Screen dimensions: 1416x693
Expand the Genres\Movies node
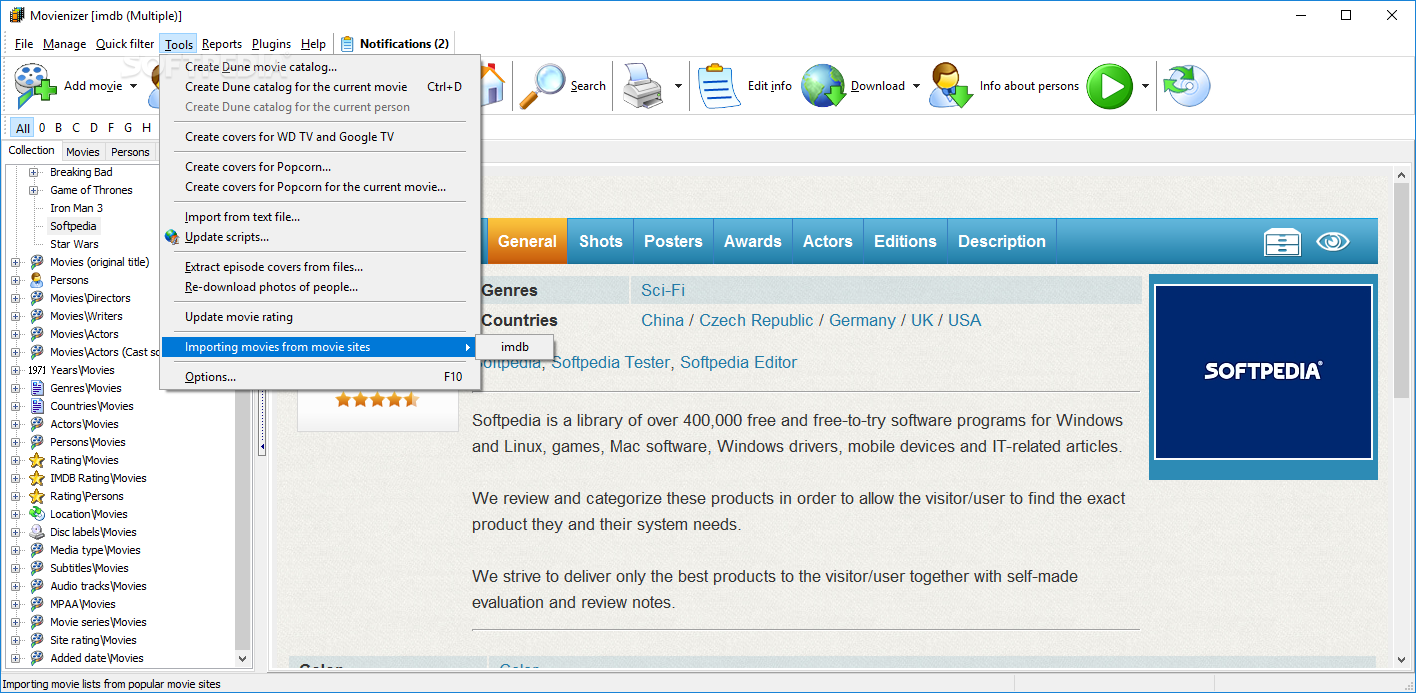coord(15,388)
